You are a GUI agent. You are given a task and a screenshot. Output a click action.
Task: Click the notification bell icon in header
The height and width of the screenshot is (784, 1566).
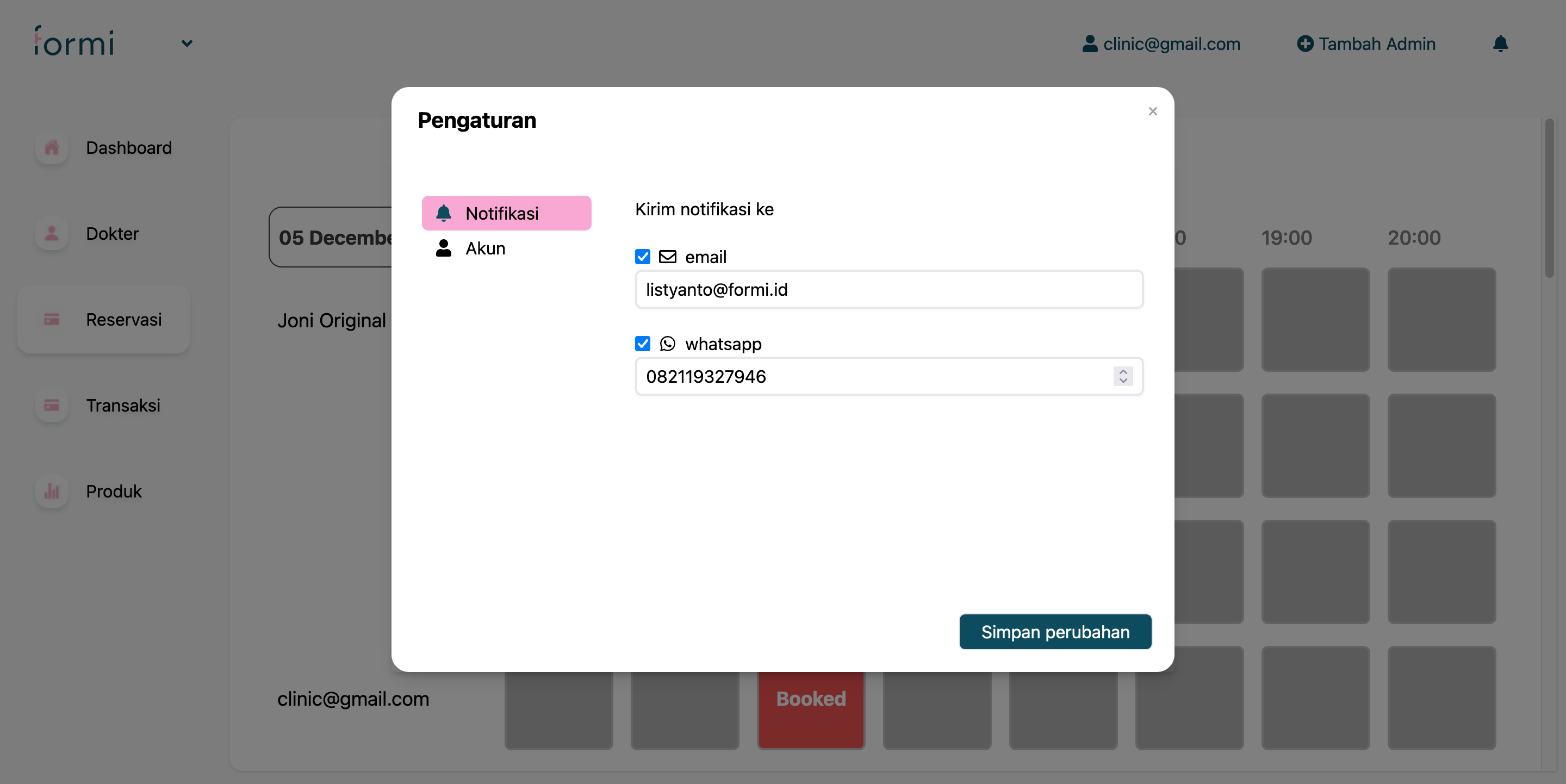pyautogui.click(x=1500, y=43)
